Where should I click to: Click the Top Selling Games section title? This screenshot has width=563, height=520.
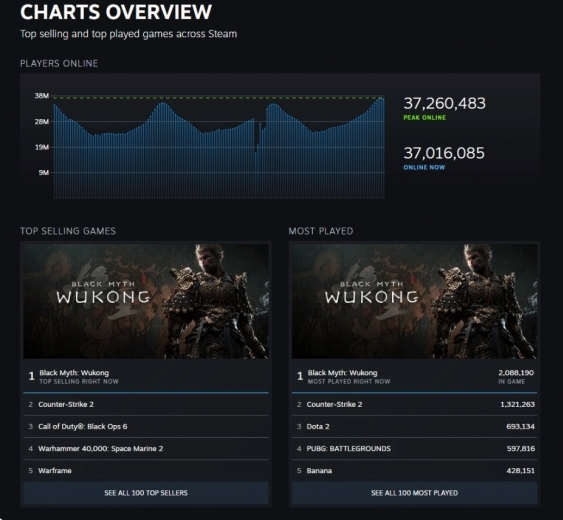(68, 231)
